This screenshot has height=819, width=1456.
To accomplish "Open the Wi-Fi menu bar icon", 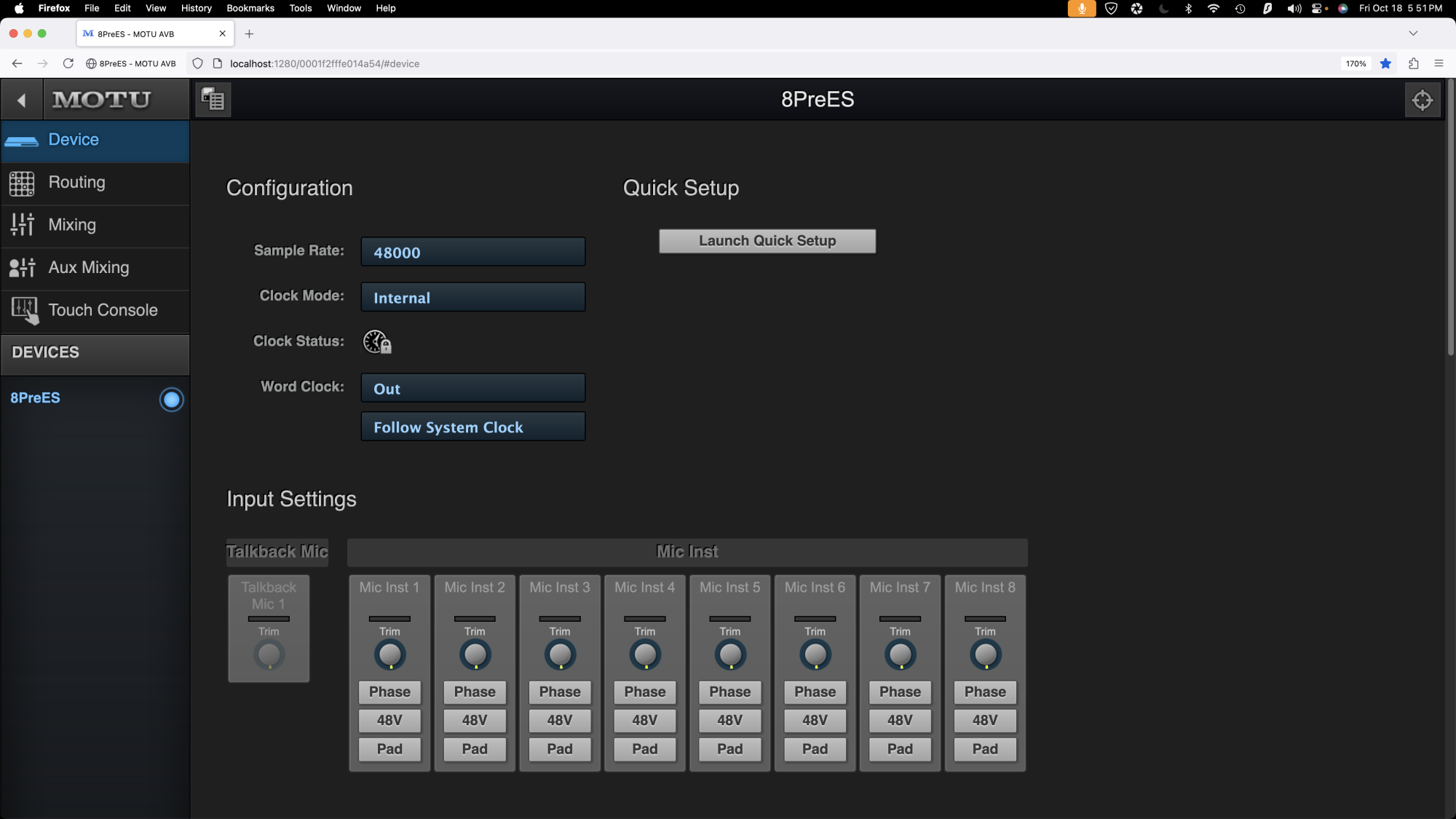I will pos(1213,8).
